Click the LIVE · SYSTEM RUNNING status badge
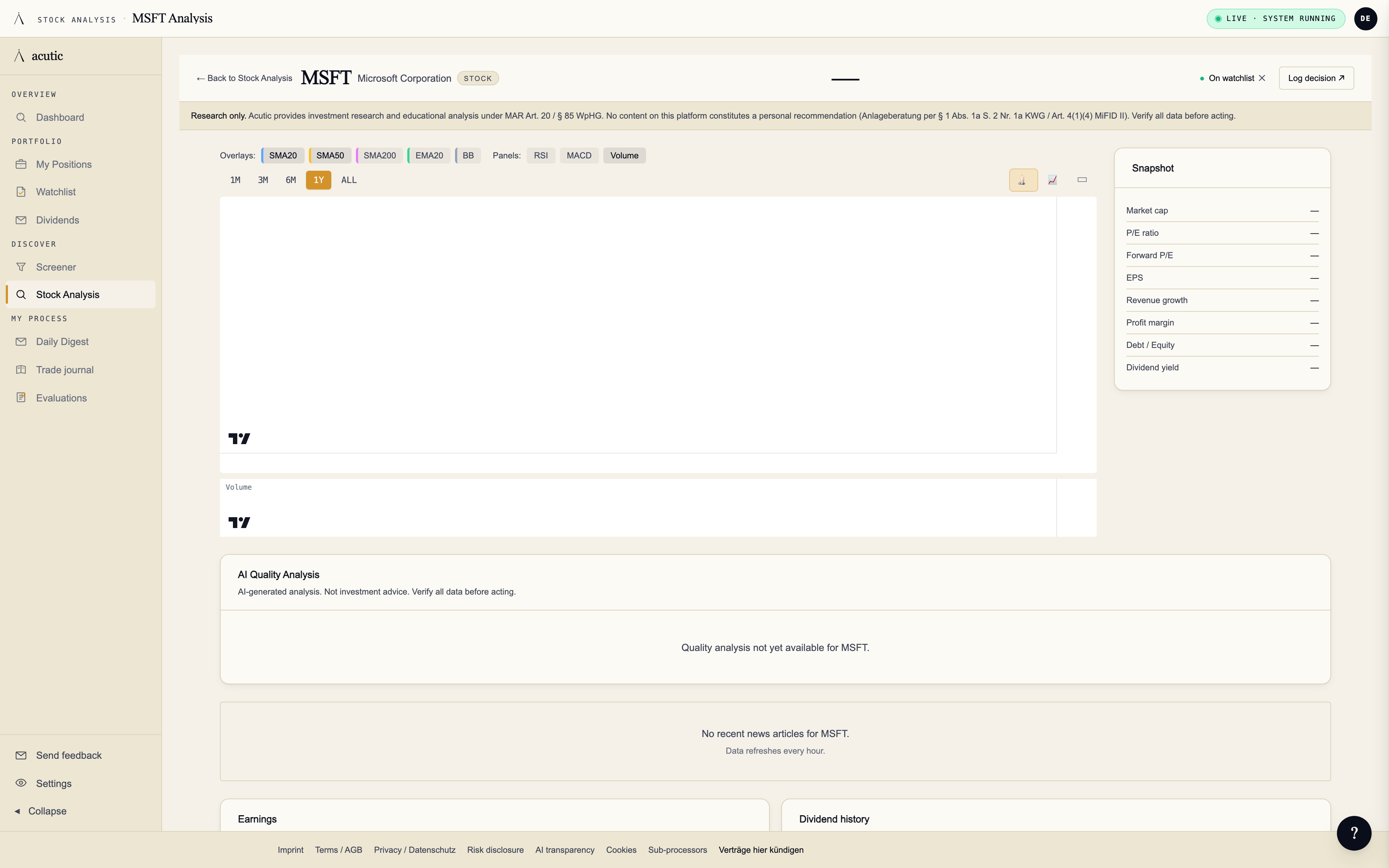1389x868 pixels. coord(1275,18)
